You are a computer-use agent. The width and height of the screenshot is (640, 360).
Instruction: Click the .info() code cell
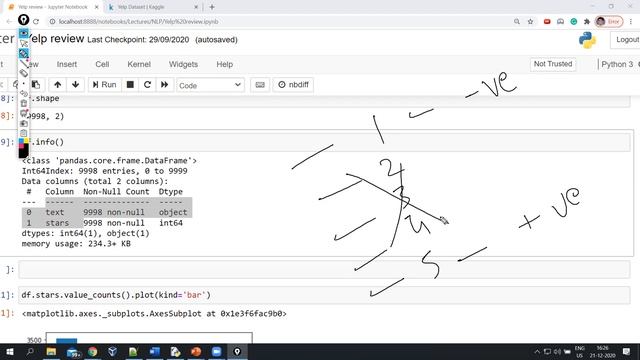tap(324, 142)
